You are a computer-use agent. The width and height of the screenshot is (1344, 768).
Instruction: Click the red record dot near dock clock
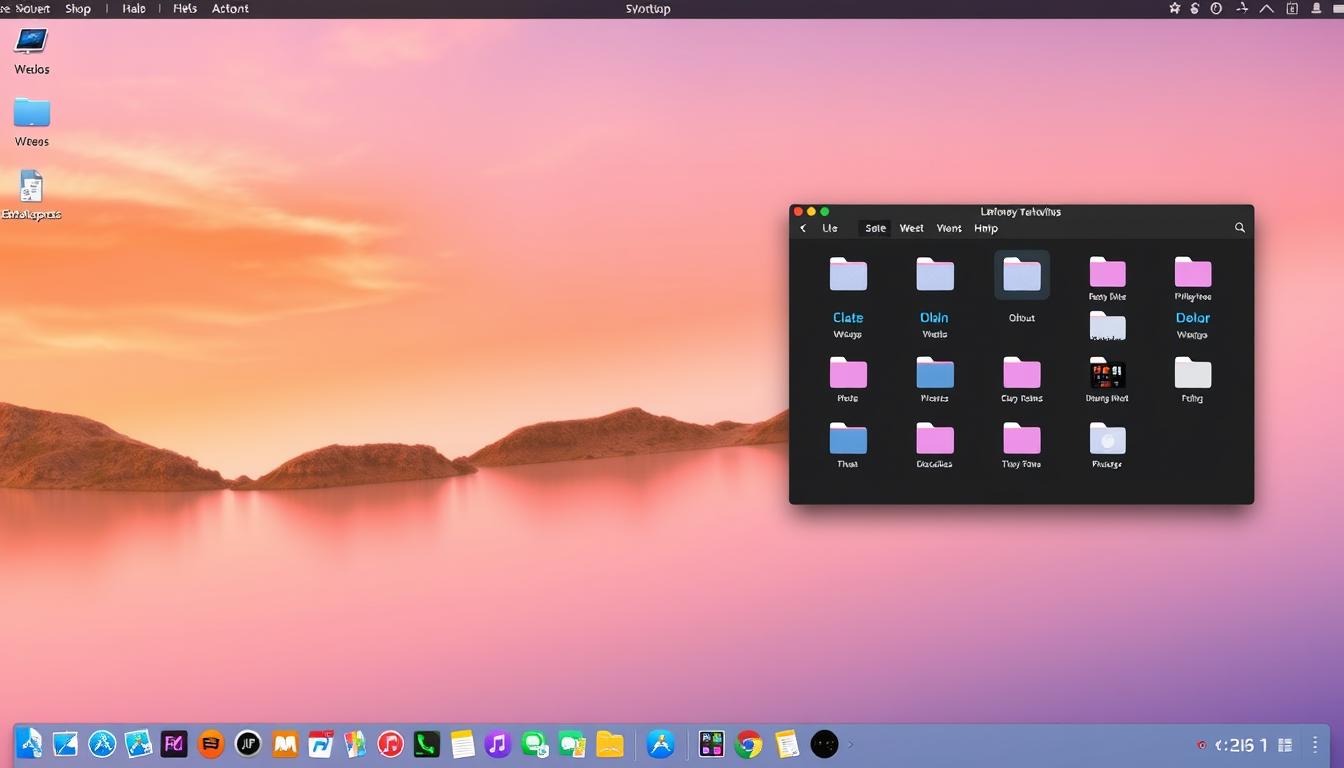point(1201,745)
